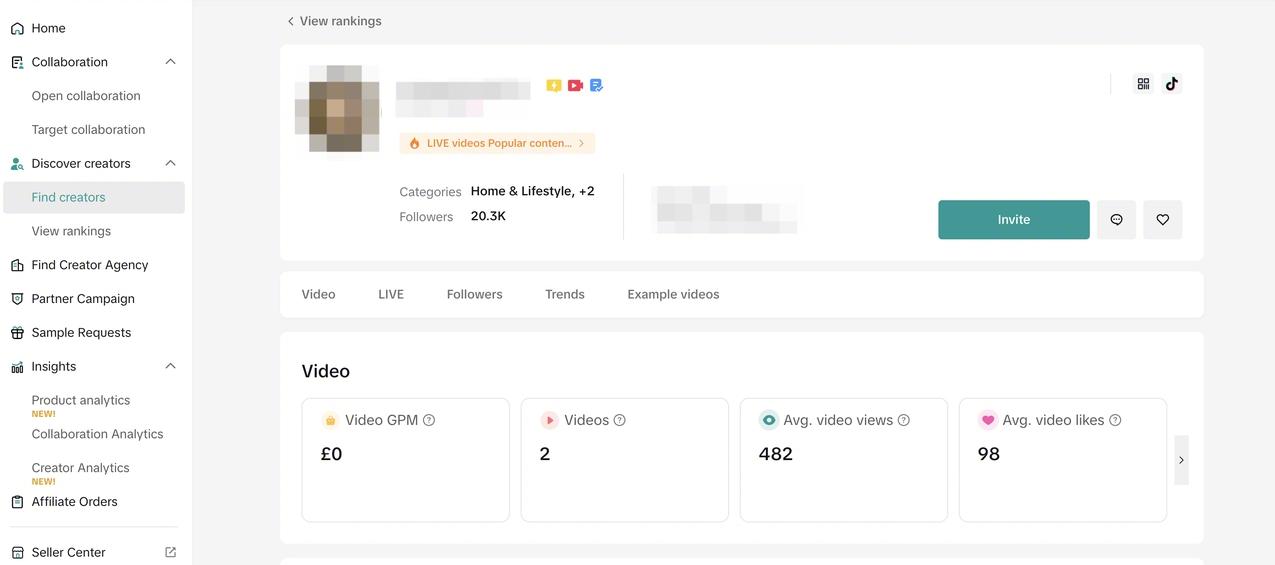Screen dimensions: 1275x565
Task: Click the Find Creator Agency icon
Action: tap(17, 265)
